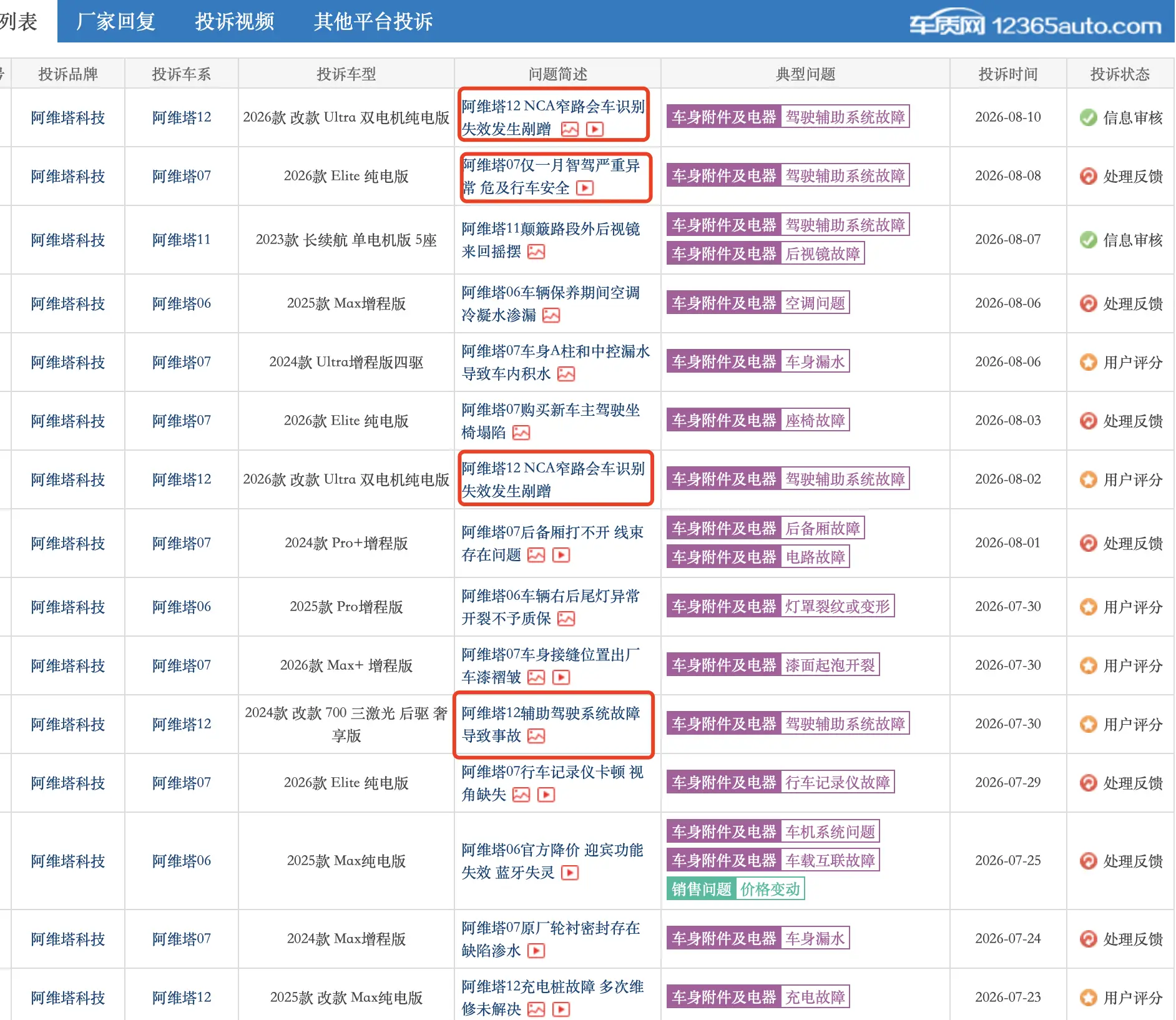Play video icon for 阿维塔07车漆褶皱 complaint
Viewport: 1176px width, 1020px height.
[x=561, y=677]
